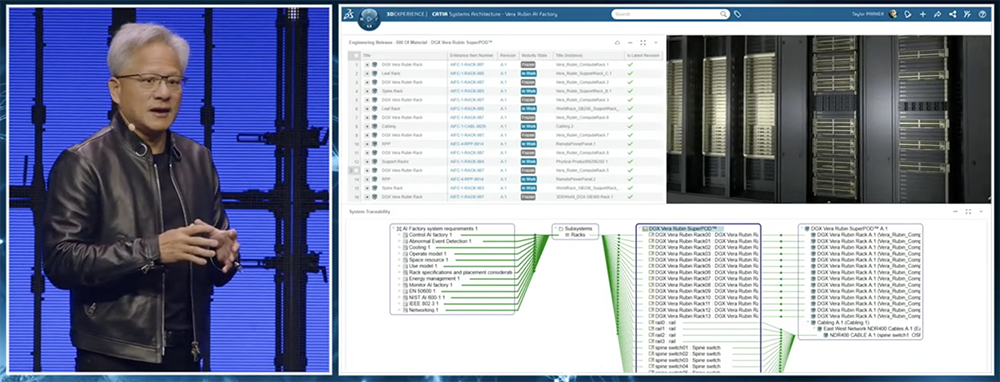The height and width of the screenshot is (382, 1000).
Task: Minimize the Bill Of Material panel
Action: [630, 43]
